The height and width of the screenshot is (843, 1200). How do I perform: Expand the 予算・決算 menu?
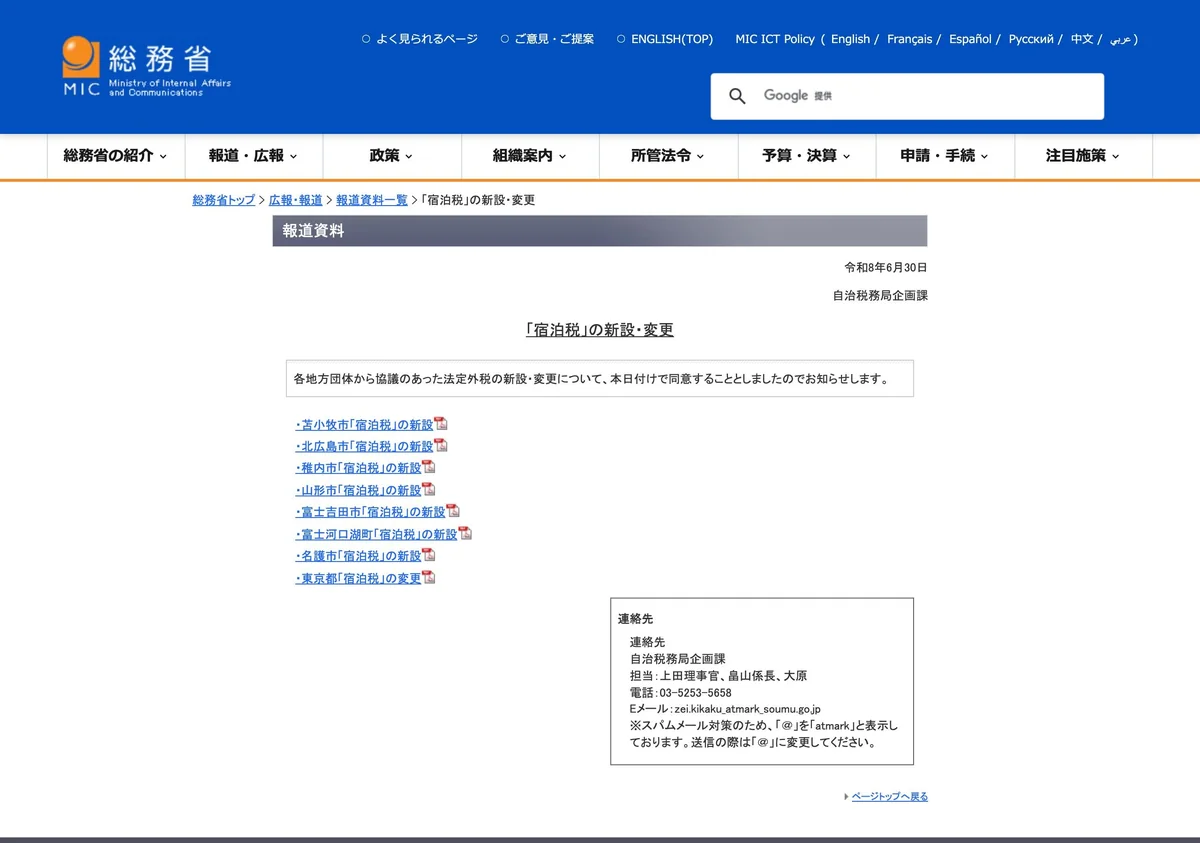[806, 156]
